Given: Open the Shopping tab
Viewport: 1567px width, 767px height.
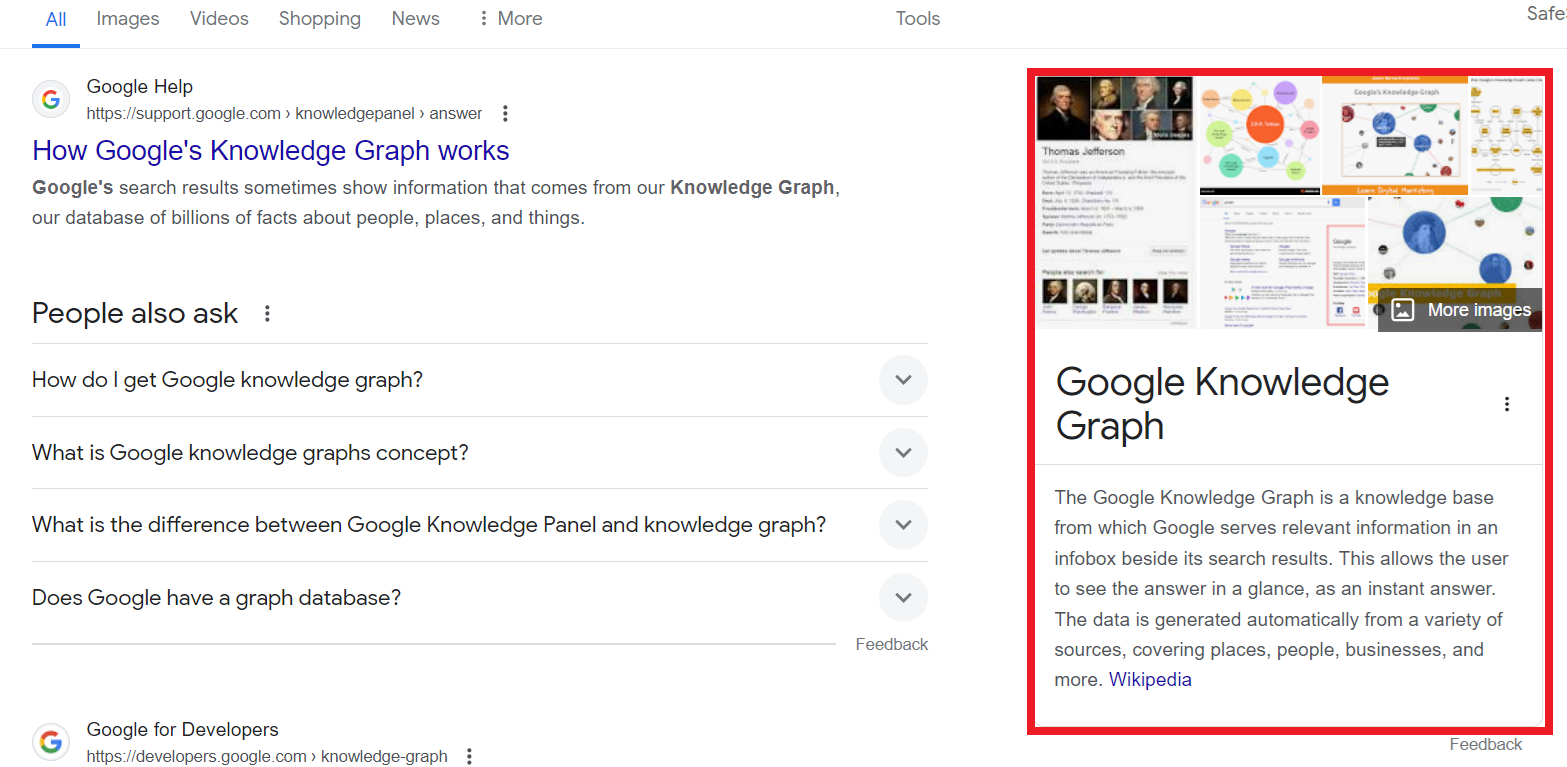Looking at the screenshot, I should click(320, 19).
